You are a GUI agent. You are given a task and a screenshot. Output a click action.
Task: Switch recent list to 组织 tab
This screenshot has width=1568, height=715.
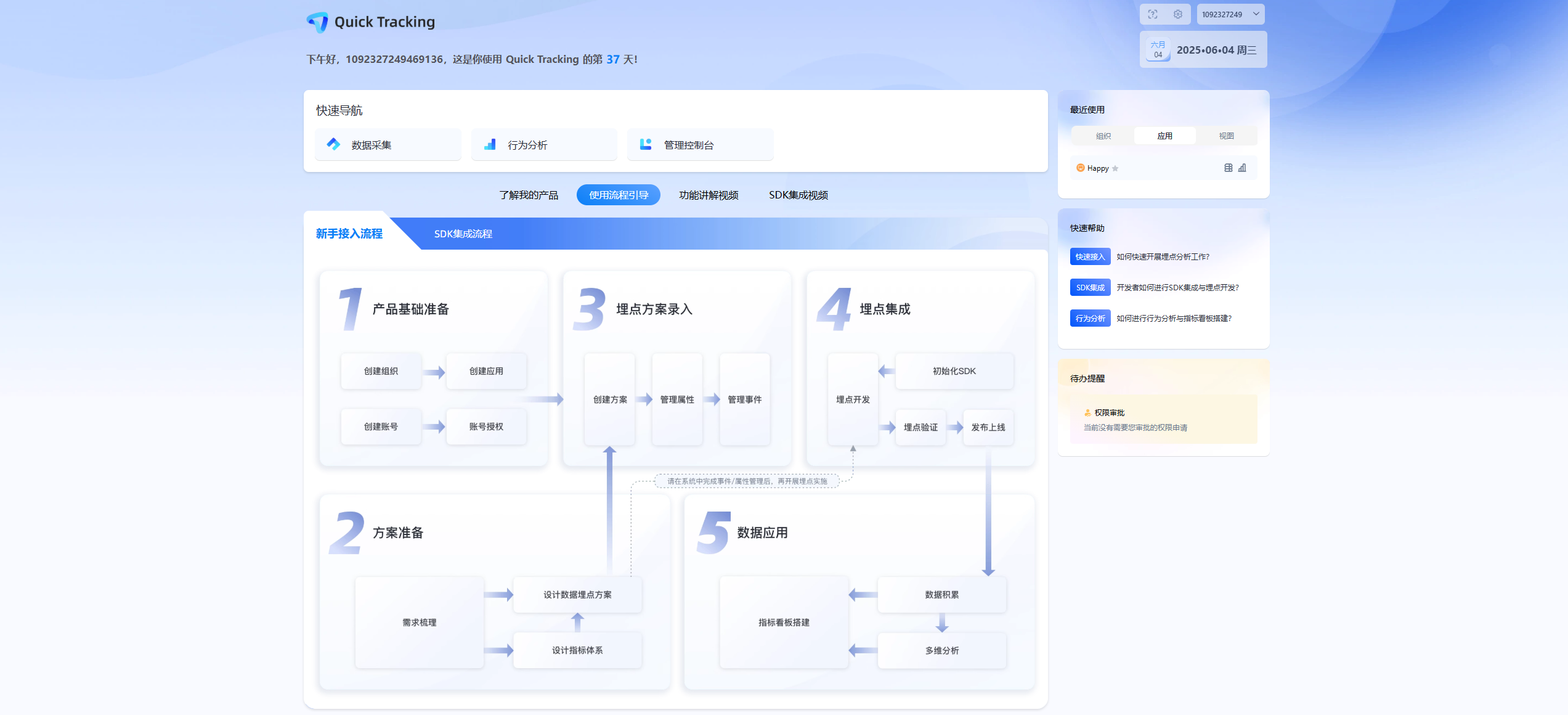click(1103, 136)
